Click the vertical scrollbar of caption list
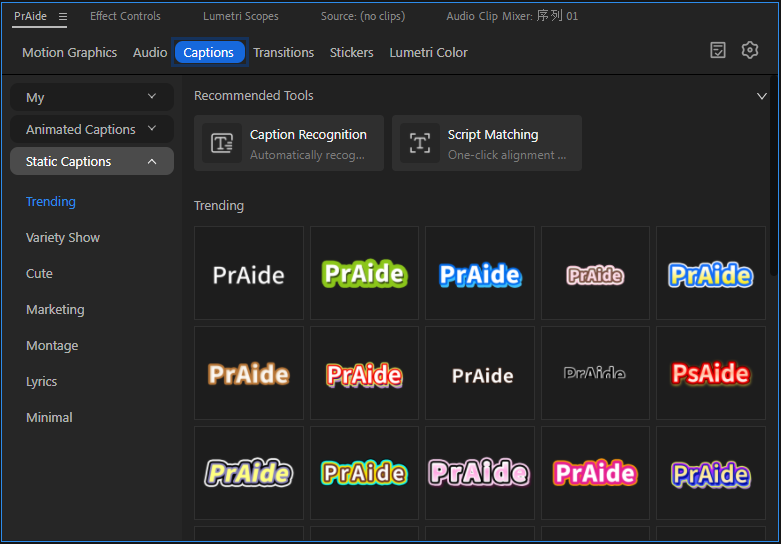The height and width of the screenshot is (544, 781). click(x=774, y=174)
